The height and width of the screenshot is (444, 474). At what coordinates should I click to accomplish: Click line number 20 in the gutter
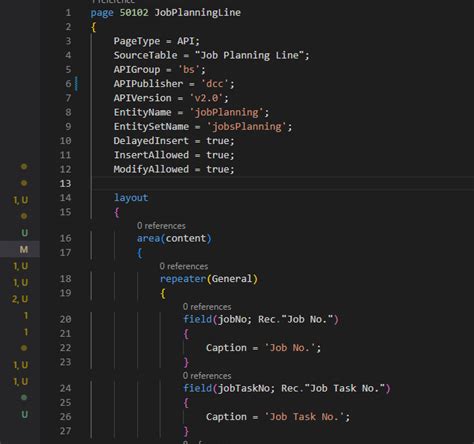[x=65, y=319]
